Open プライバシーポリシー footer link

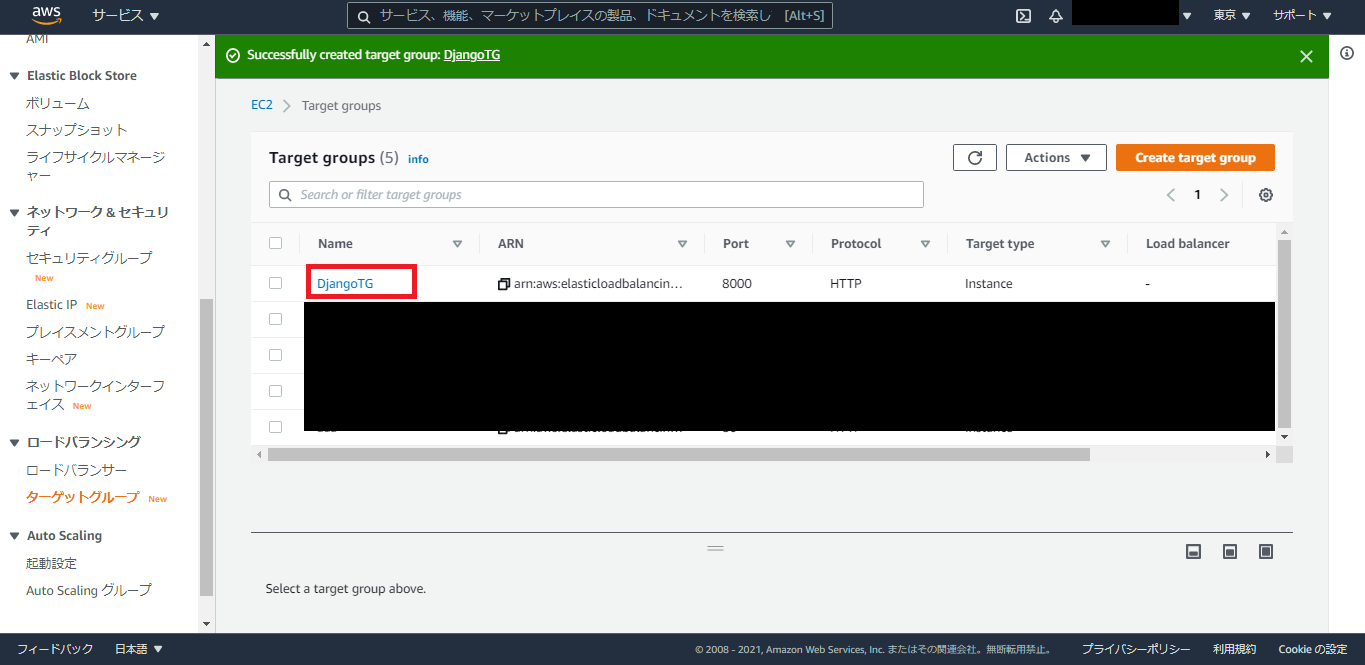(x=1136, y=649)
